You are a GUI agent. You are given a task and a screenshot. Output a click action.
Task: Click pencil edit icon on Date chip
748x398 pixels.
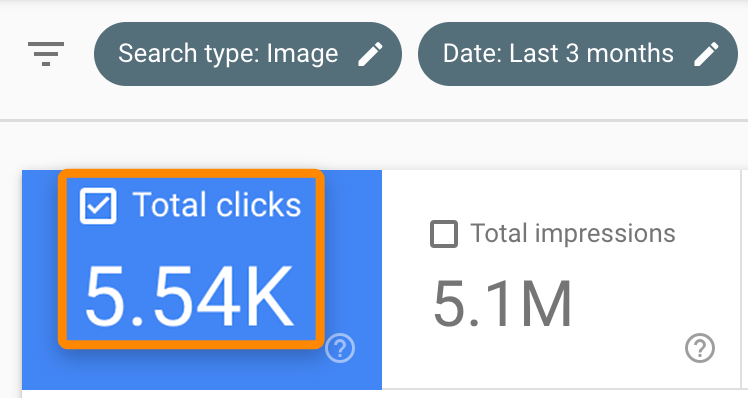point(706,53)
